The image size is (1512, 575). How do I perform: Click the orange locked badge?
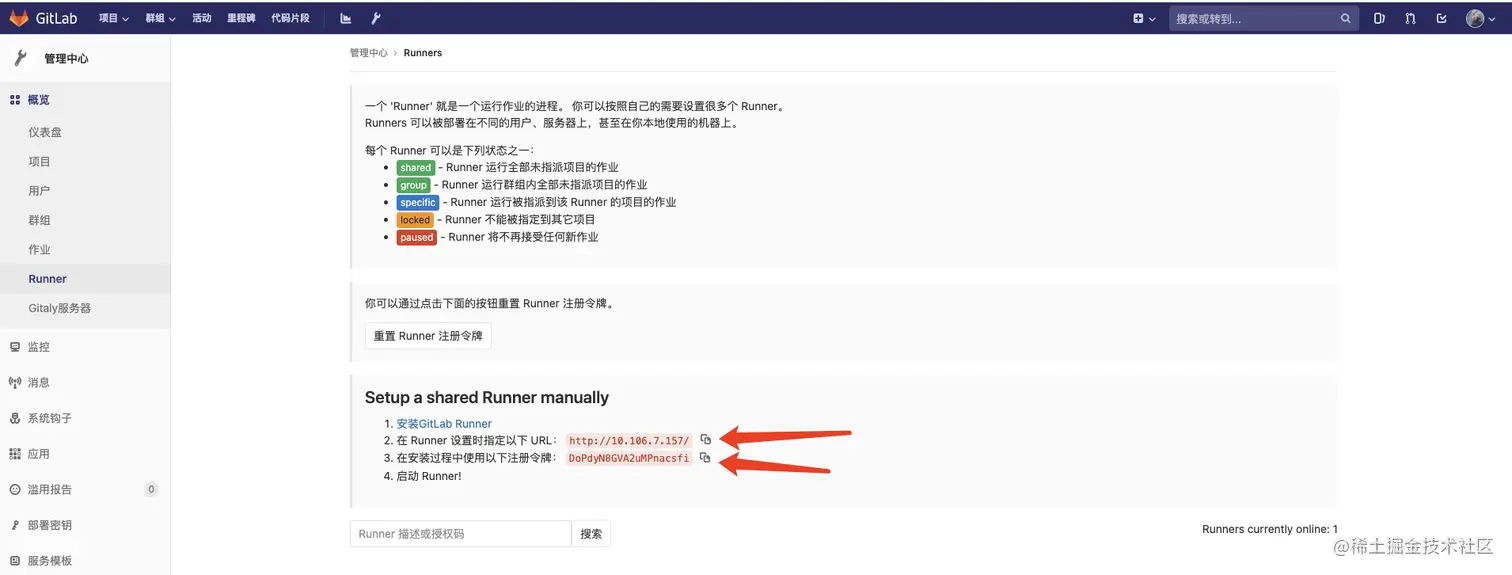click(415, 220)
